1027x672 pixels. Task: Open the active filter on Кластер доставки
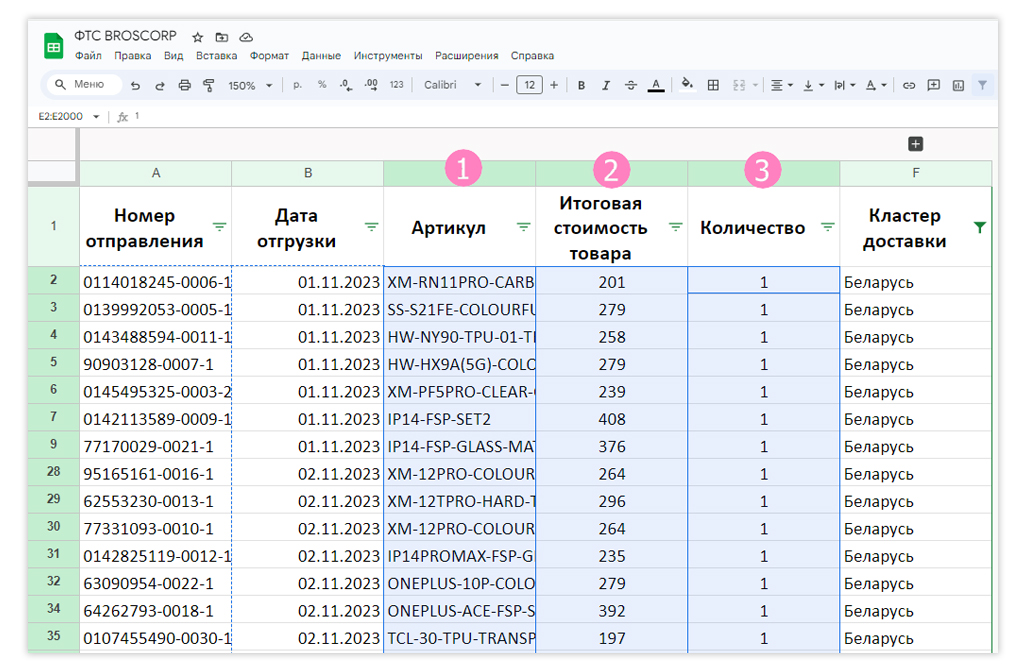tap(980, 227)
